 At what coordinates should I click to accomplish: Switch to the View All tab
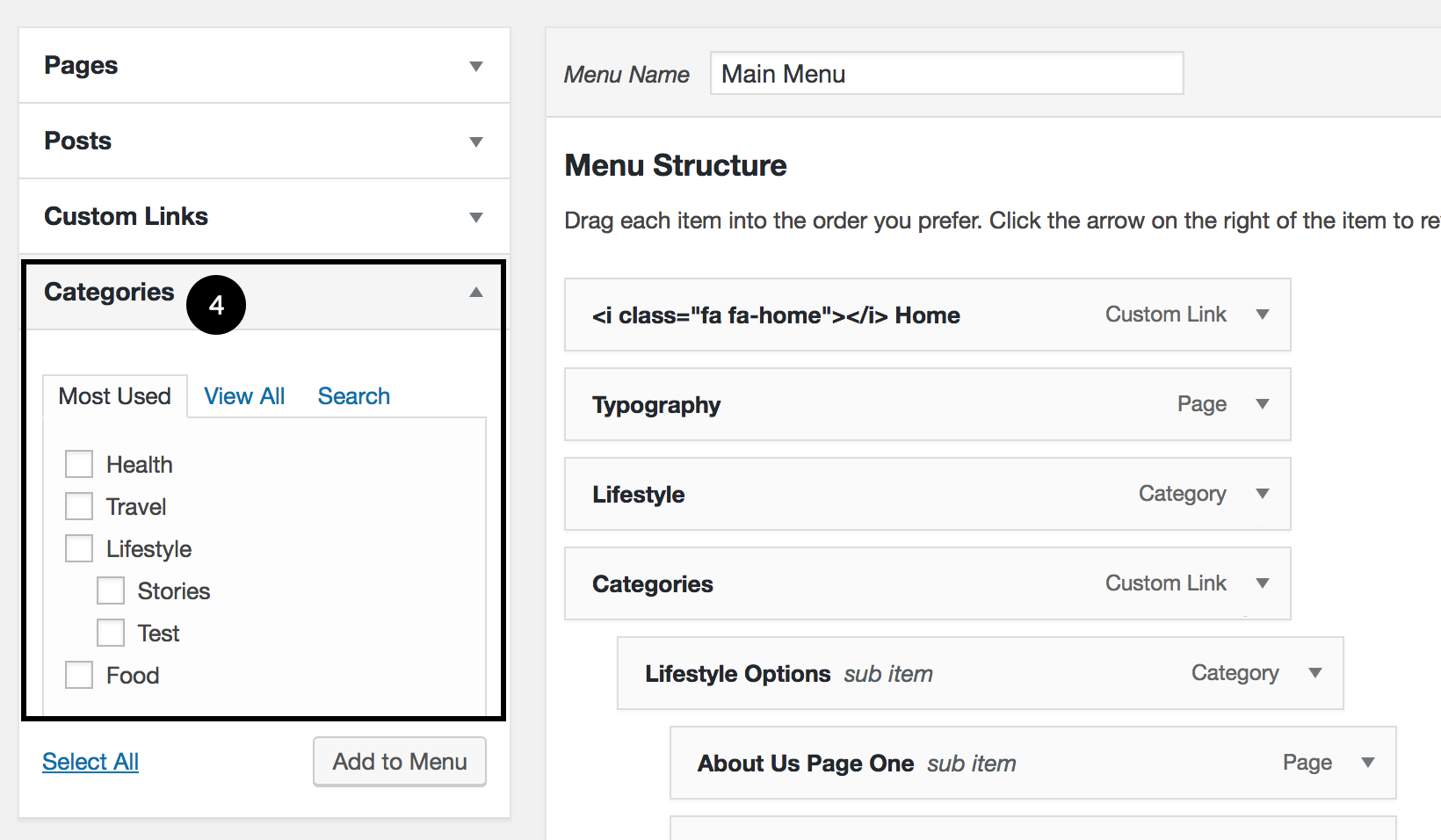[244, 395]
